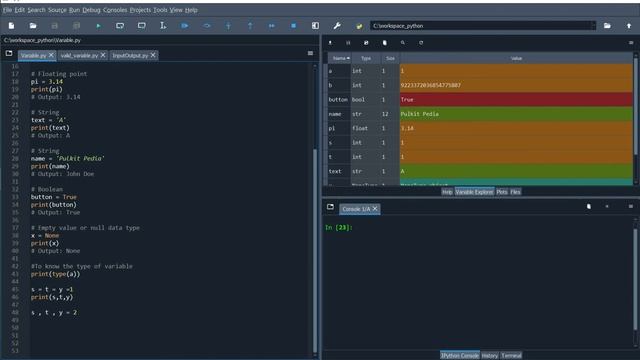Close Console 1/A tab
This screenshot has width=640, height=360.
pyautogui.click(x=375, y=209)
